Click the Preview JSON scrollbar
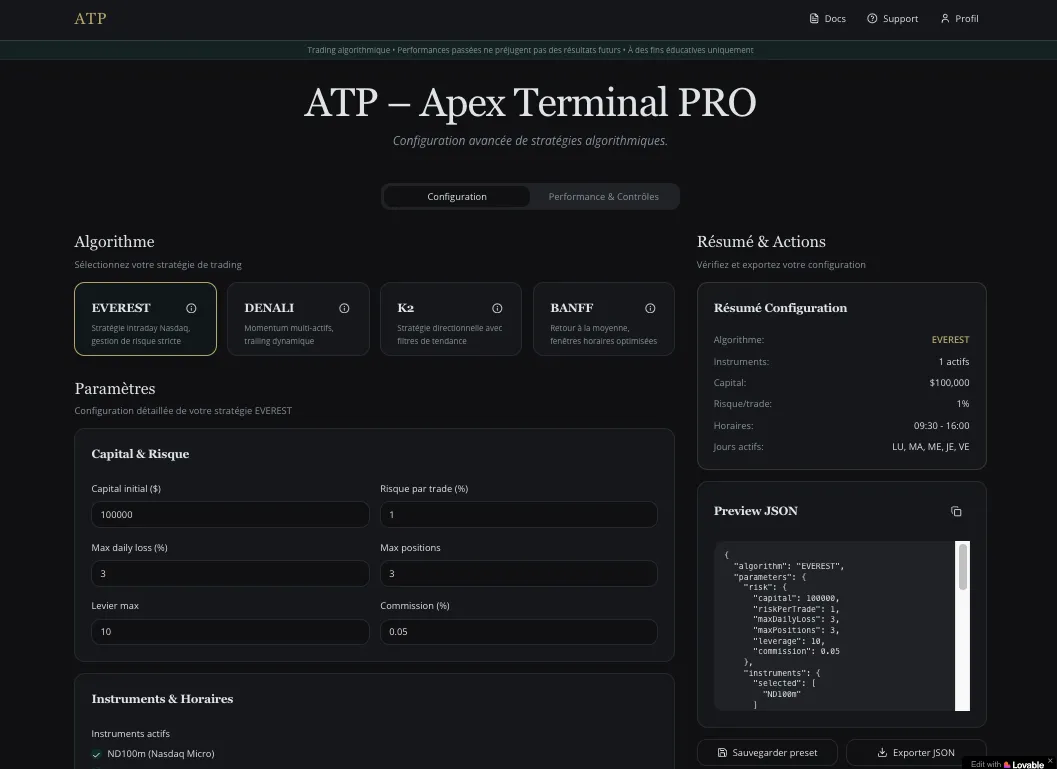Image resolution: width=1057 pixels, height=769 pixels. (x=963, y=567)
